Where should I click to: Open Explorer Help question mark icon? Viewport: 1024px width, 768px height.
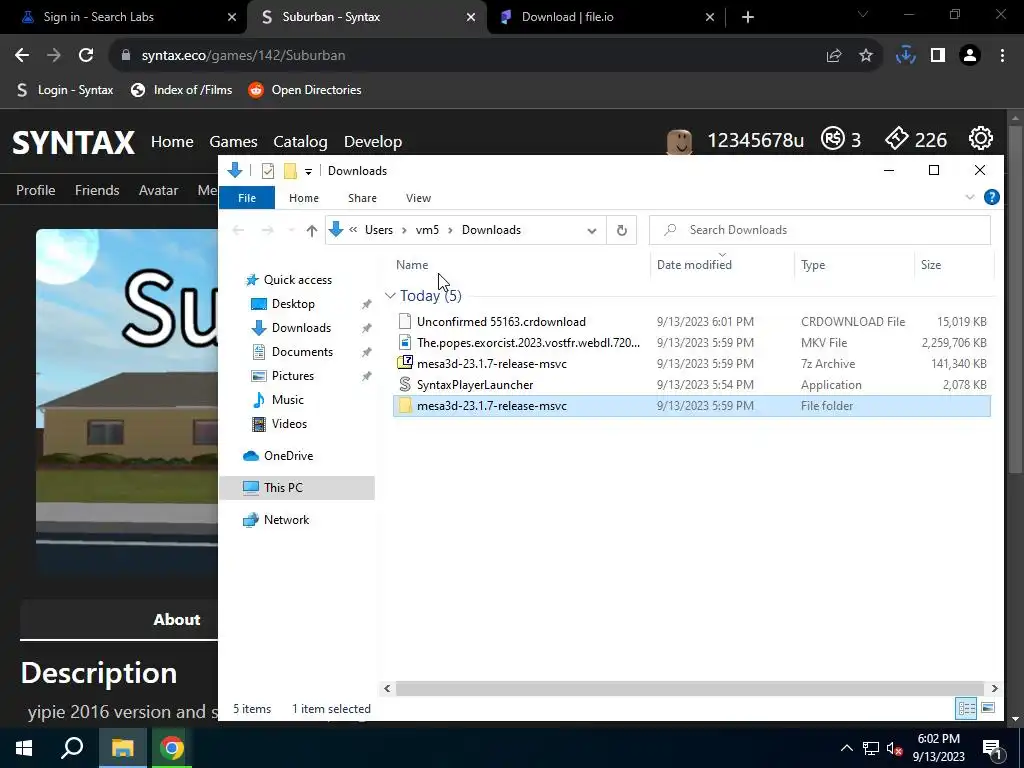click(991, 197)
